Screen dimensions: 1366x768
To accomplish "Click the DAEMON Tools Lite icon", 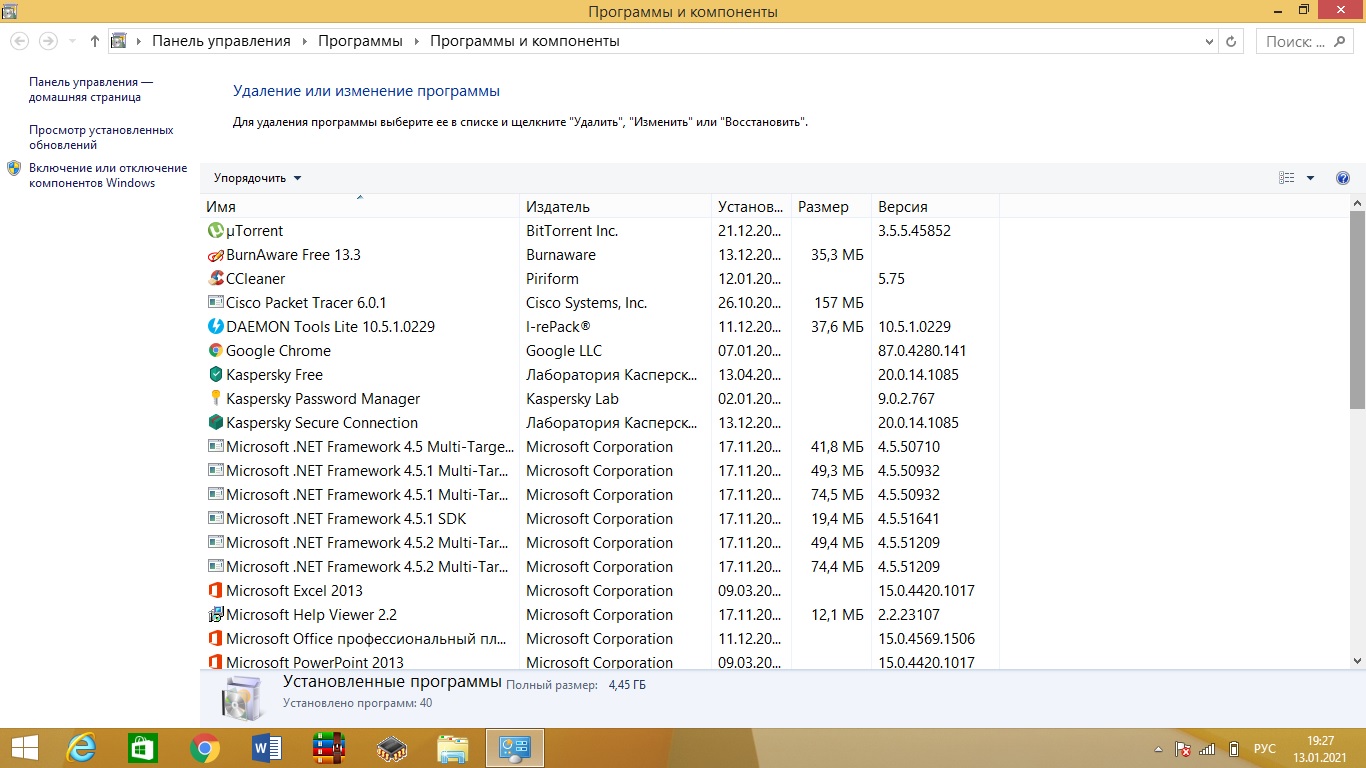I will pyautogui.click(x=215, y=327).
